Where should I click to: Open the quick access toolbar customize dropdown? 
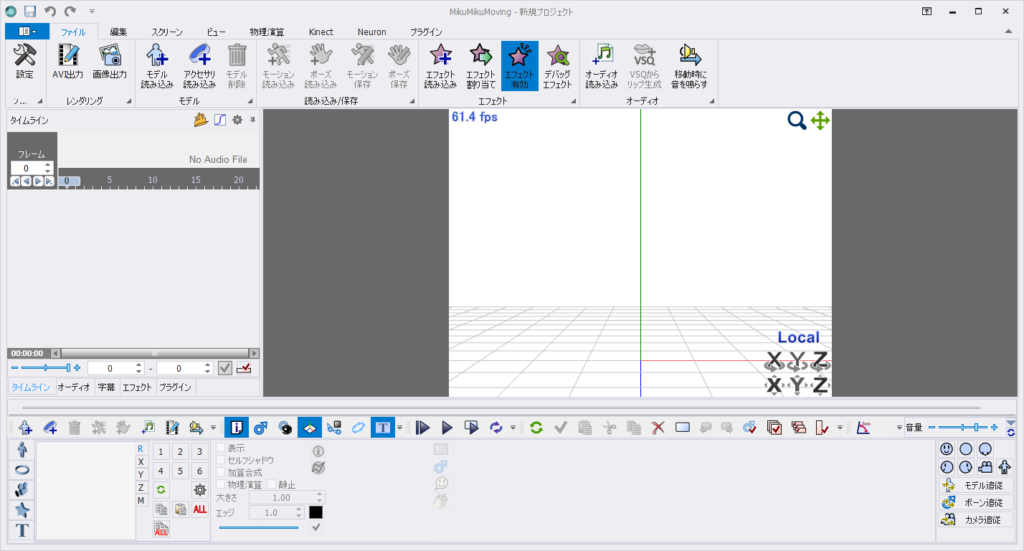[x=92, y=10]
